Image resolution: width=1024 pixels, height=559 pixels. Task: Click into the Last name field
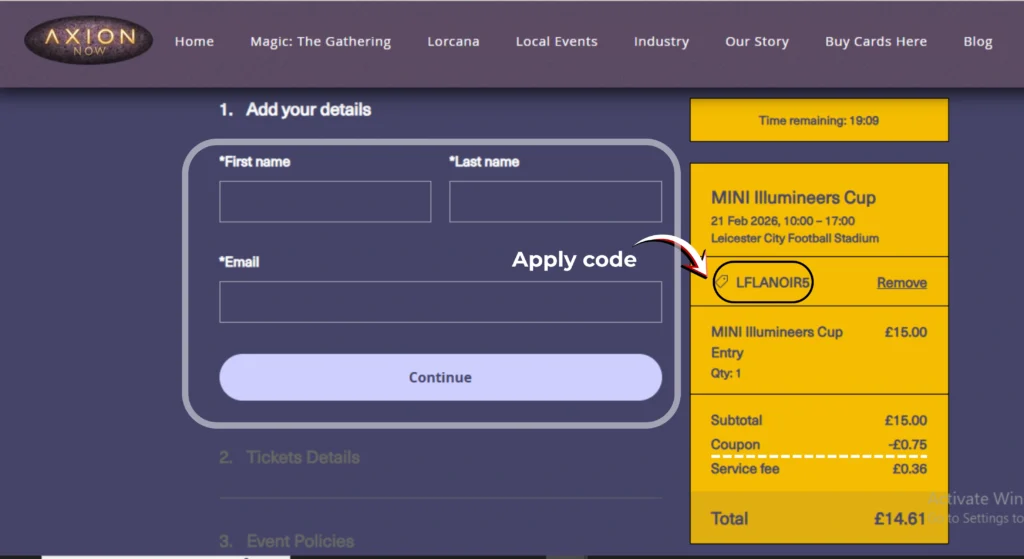(x=555, y=202)
